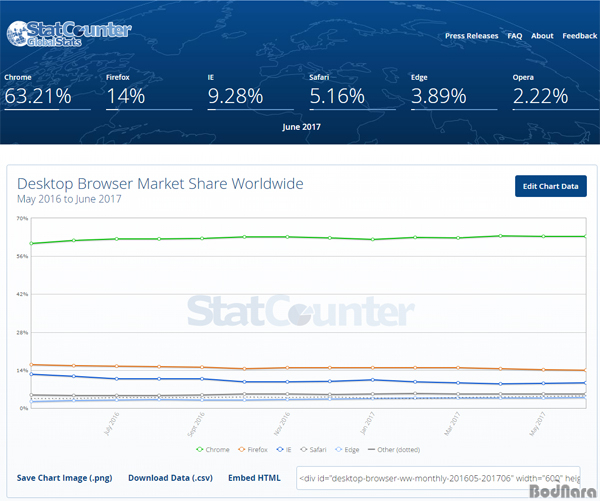Viewport: 600px width, 501px height.
Task: Toggle Safari legend marker
Action: (x=304, y=449)
